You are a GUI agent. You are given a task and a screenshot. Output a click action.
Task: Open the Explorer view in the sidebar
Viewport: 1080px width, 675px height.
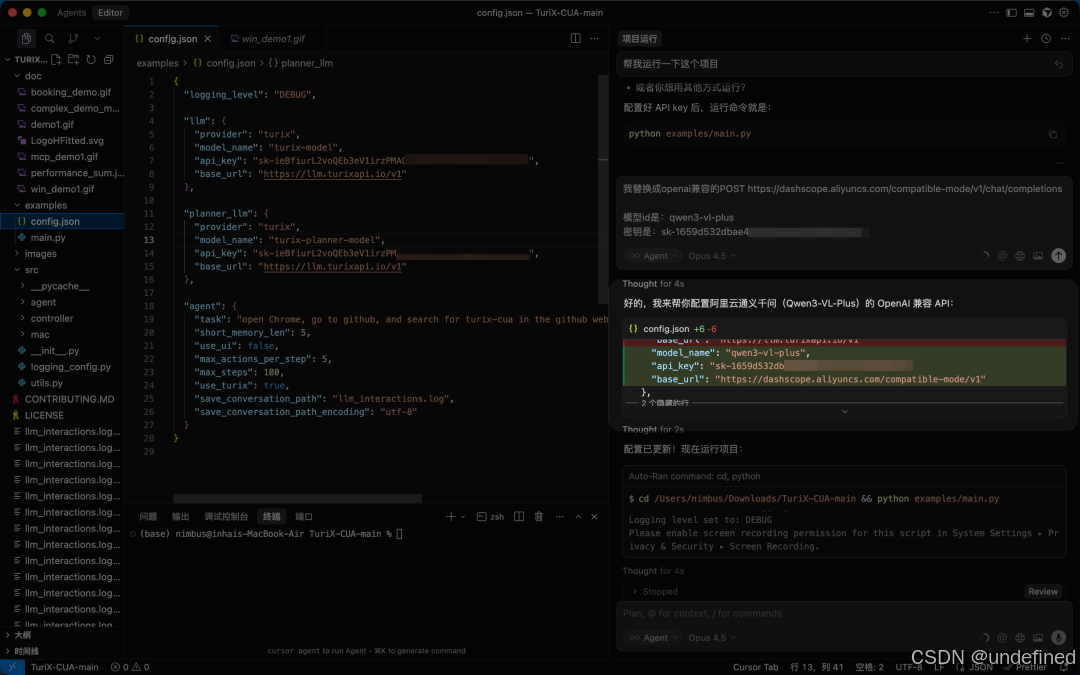click(x=26, y=39)
